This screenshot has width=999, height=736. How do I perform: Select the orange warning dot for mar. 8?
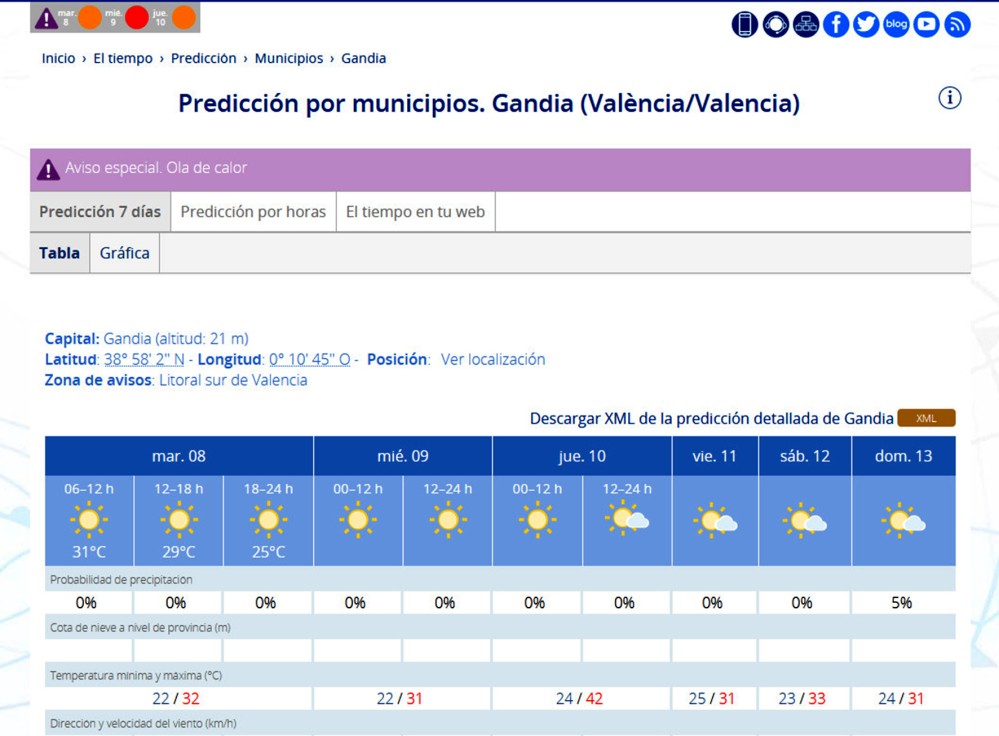point(90,17)
